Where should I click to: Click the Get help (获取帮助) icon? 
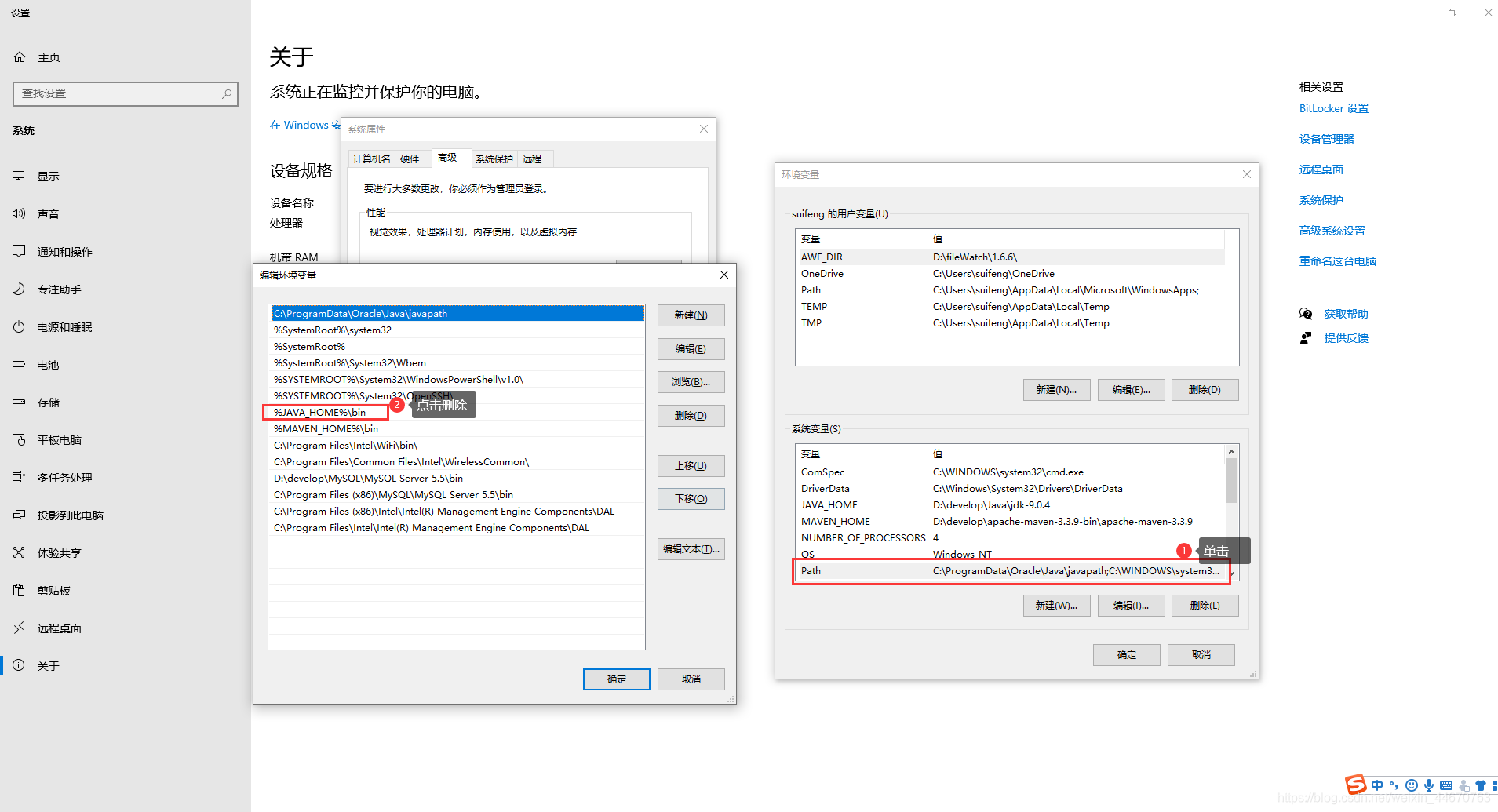pyautogui.click(x=1306, y=314)
